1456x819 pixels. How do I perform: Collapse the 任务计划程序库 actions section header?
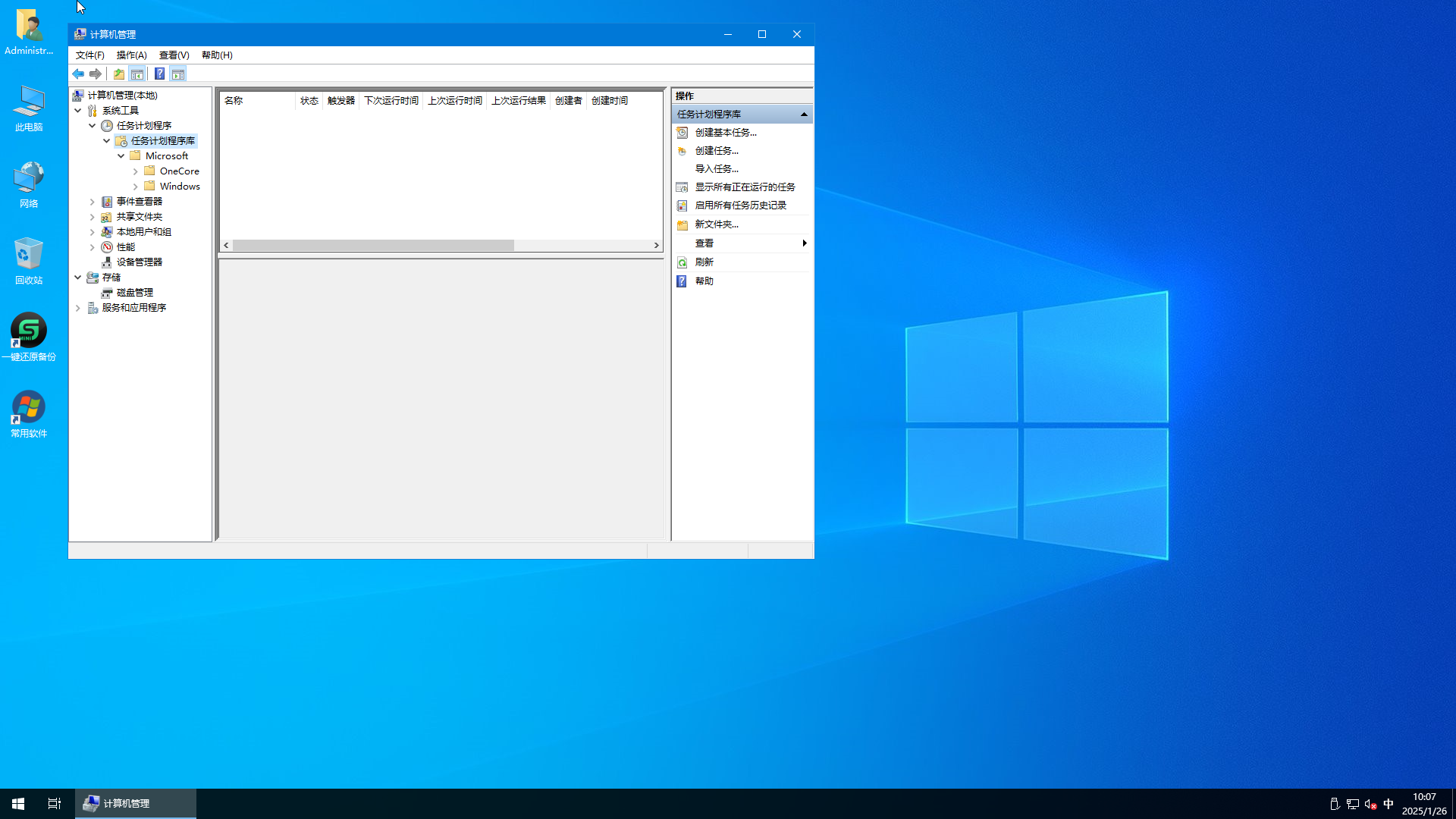(x=742, y=115)
